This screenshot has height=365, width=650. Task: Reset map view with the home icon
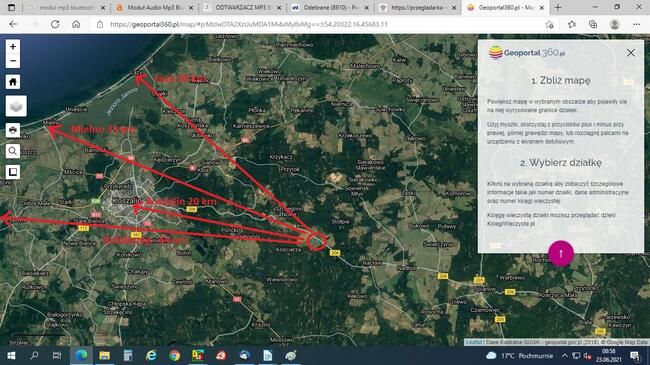(13, 82)
